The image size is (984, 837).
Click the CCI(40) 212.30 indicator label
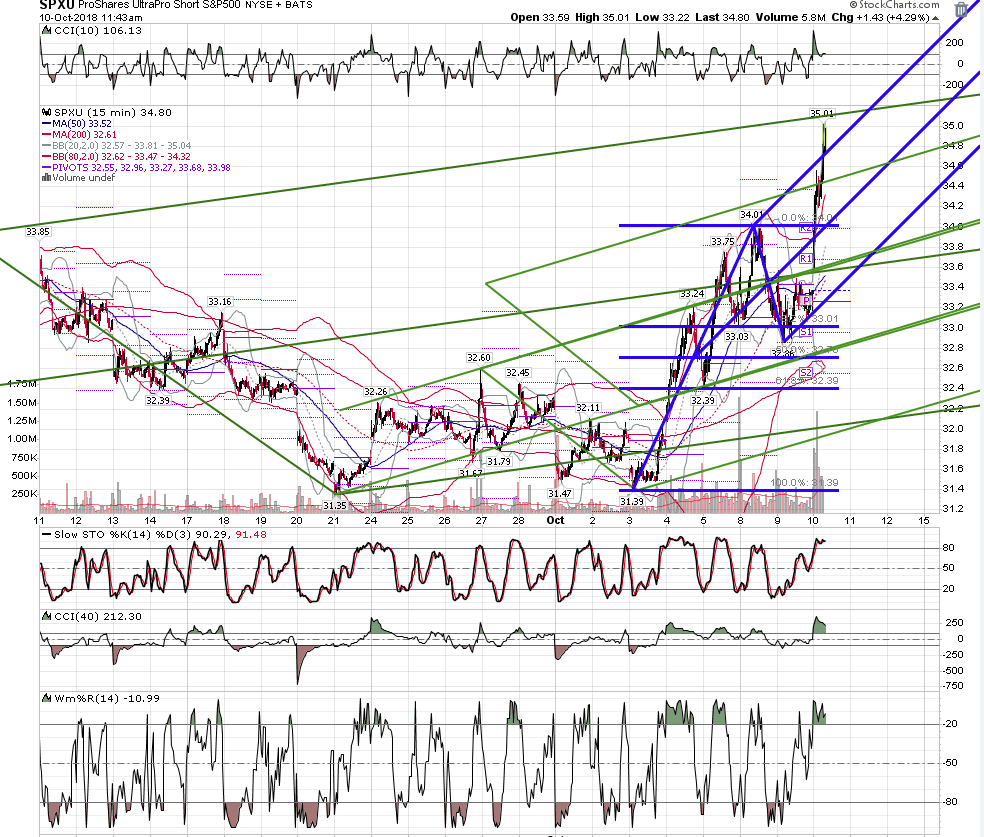(98, 616)
